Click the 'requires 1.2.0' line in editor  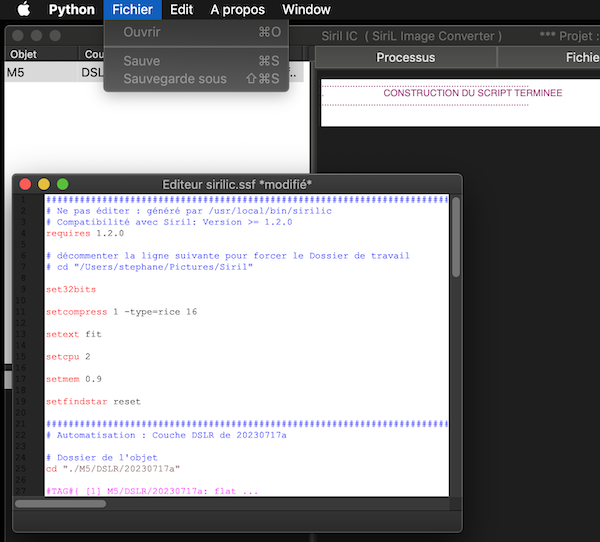[x=85, y=233]
